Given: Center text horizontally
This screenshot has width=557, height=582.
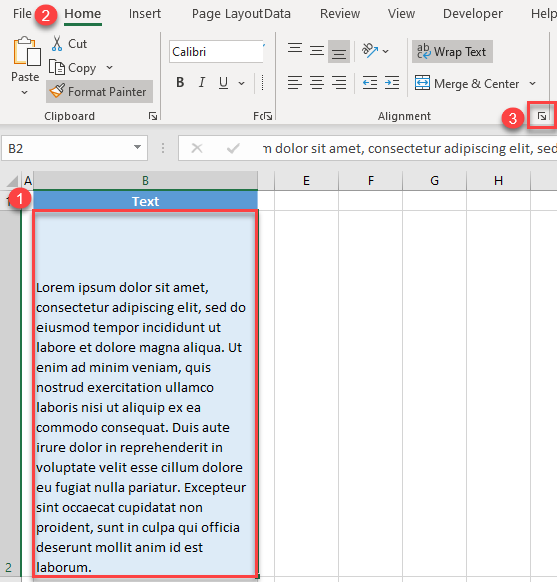Looking at the screenshot, I should tap(317, 82).
